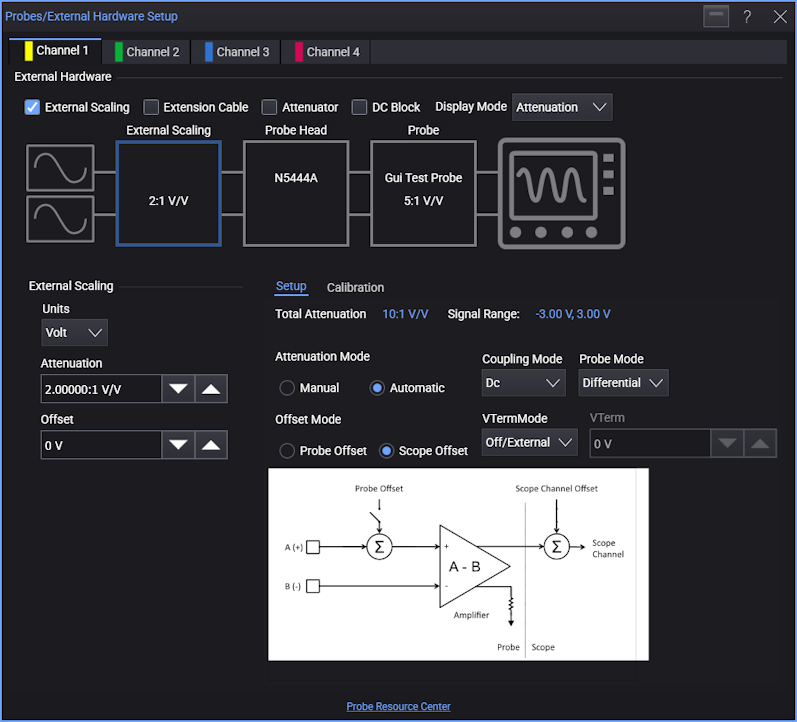Open the Calibration tab

pos(355,288)
